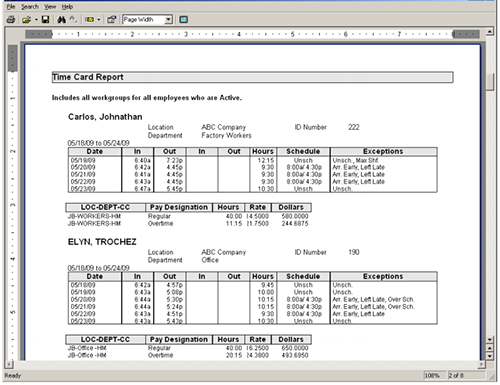Click the 11:15 overtime hours value
The height and width of the screenshot is (385, 500).
[234, 223]
